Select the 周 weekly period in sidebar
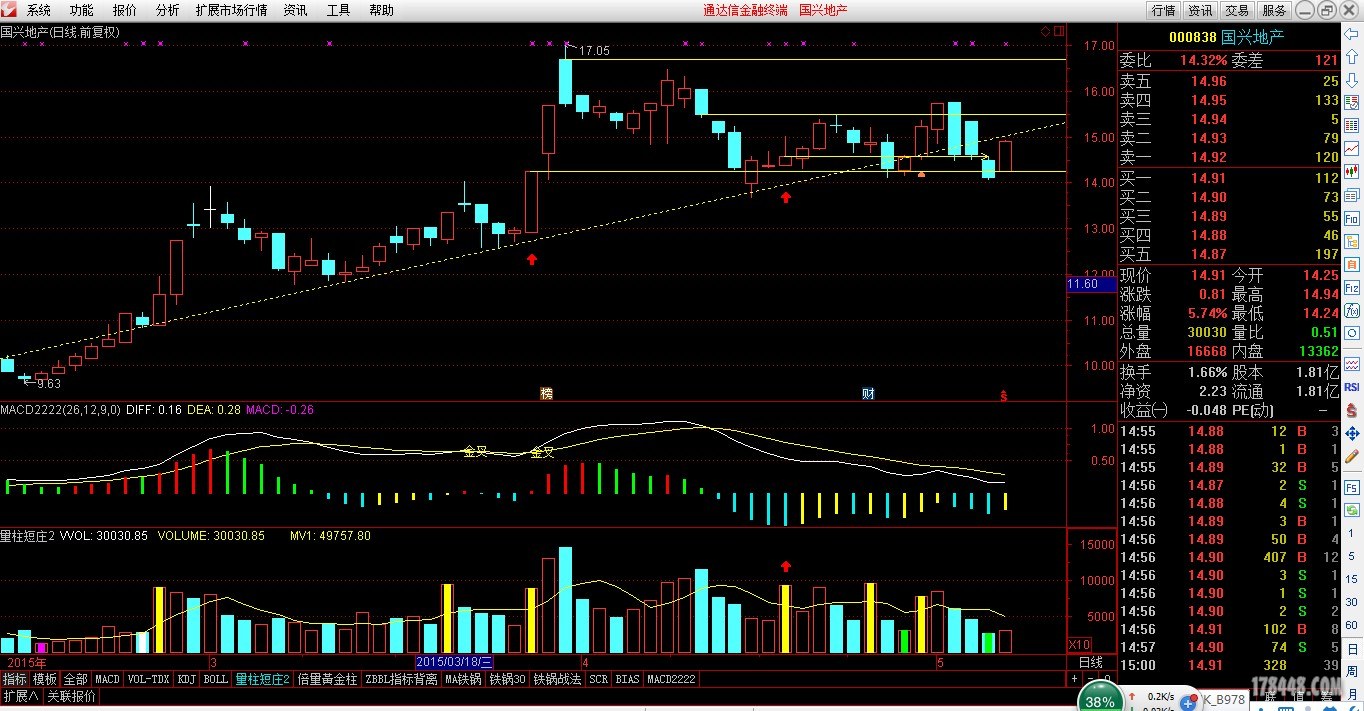Screen dimensions: 1364x711 (1351, 671)
